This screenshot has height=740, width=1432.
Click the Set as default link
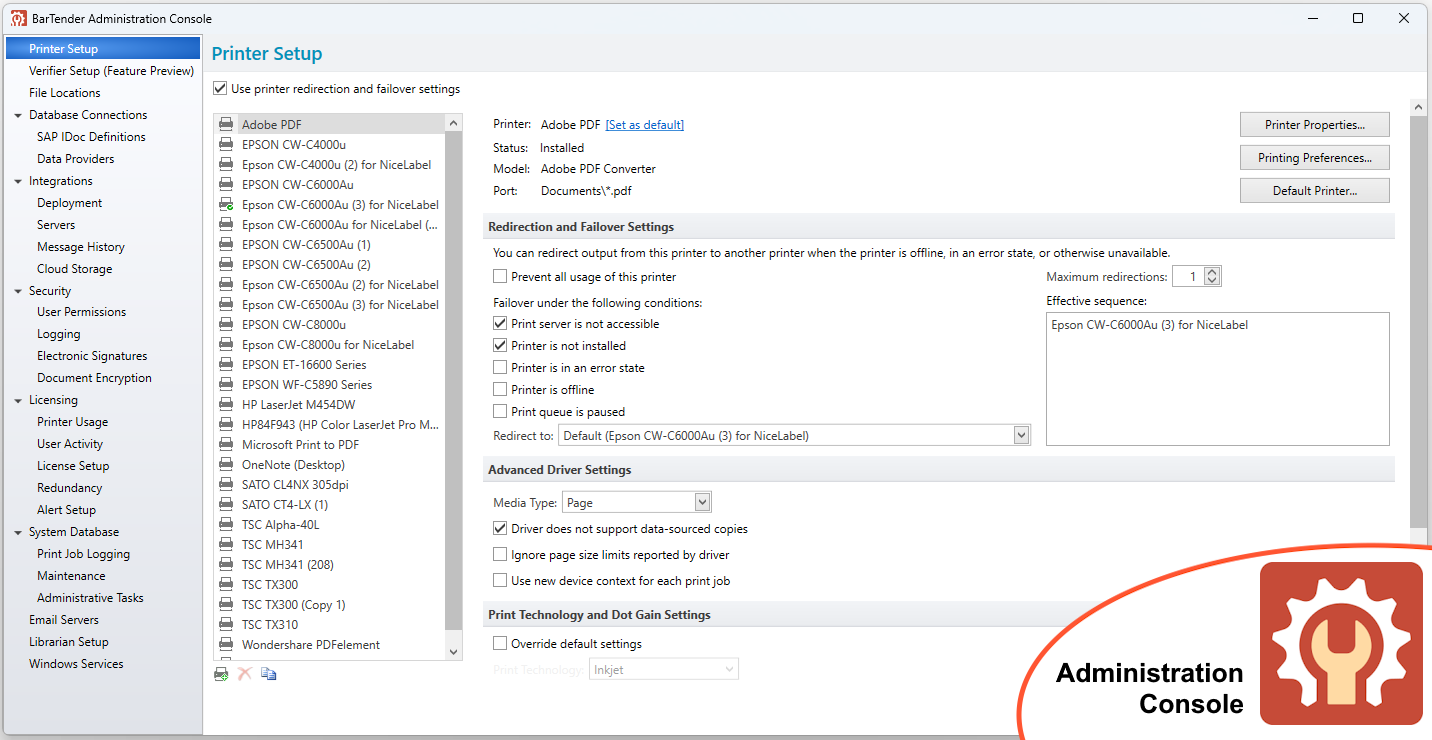[645, 125]
